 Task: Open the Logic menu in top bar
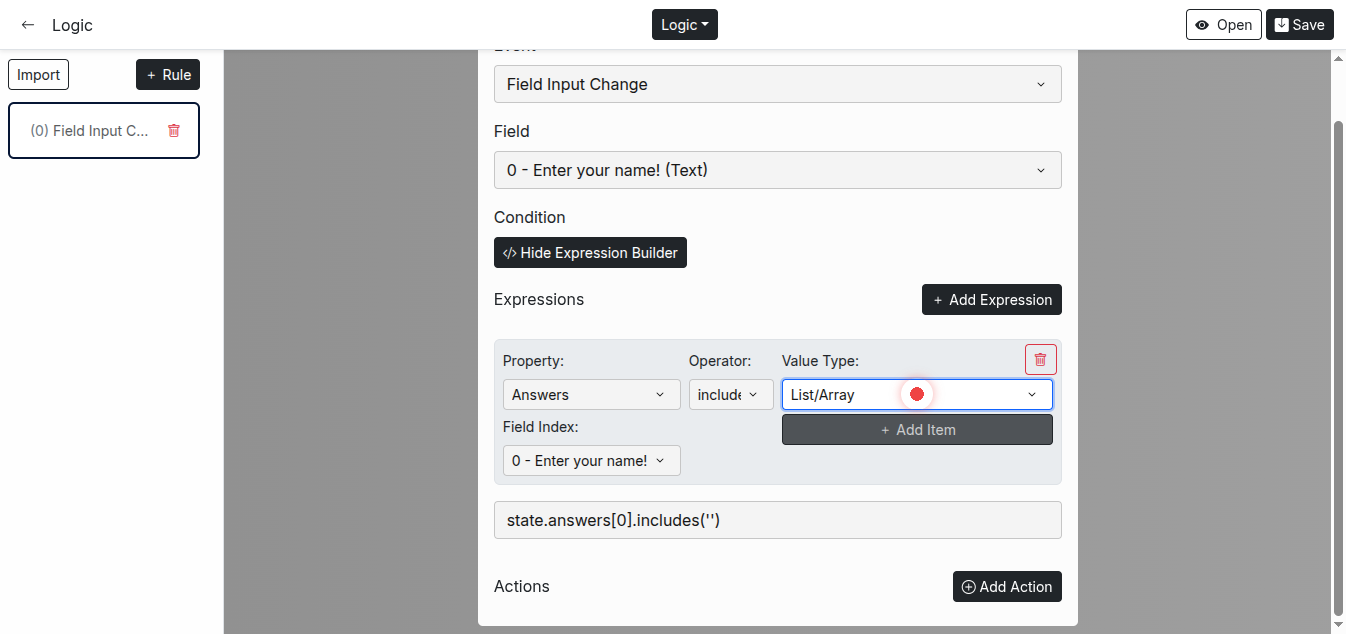pos(684,25)
